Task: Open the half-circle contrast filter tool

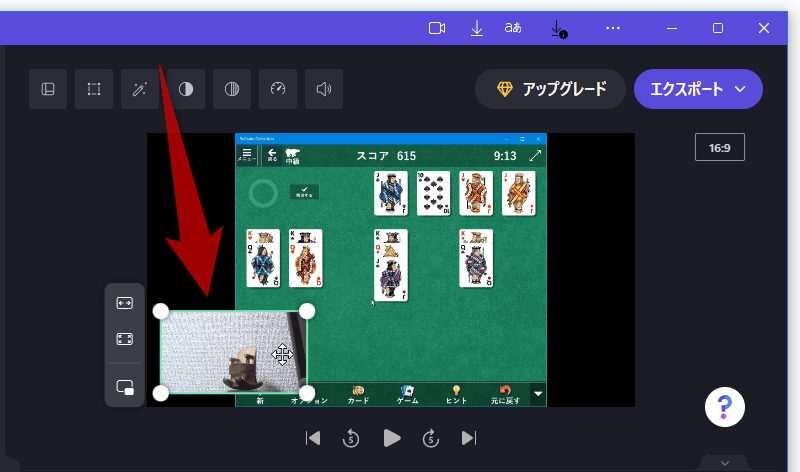Action: pos(186,89)
